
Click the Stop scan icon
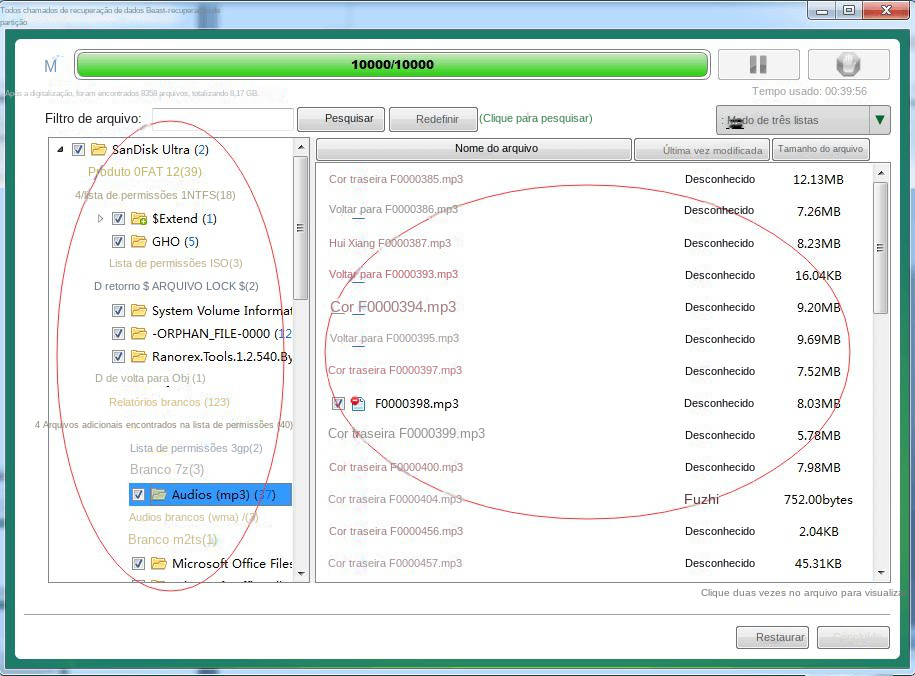tap(847, 63)
